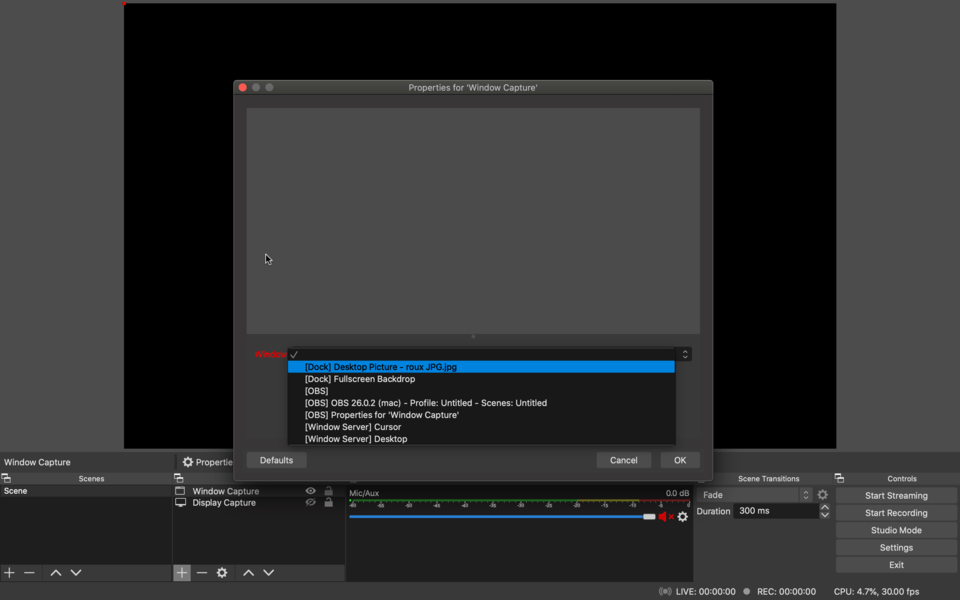
Task: Add a new source with plus icon
Action: pyautogui.click(x=182, y=573)
